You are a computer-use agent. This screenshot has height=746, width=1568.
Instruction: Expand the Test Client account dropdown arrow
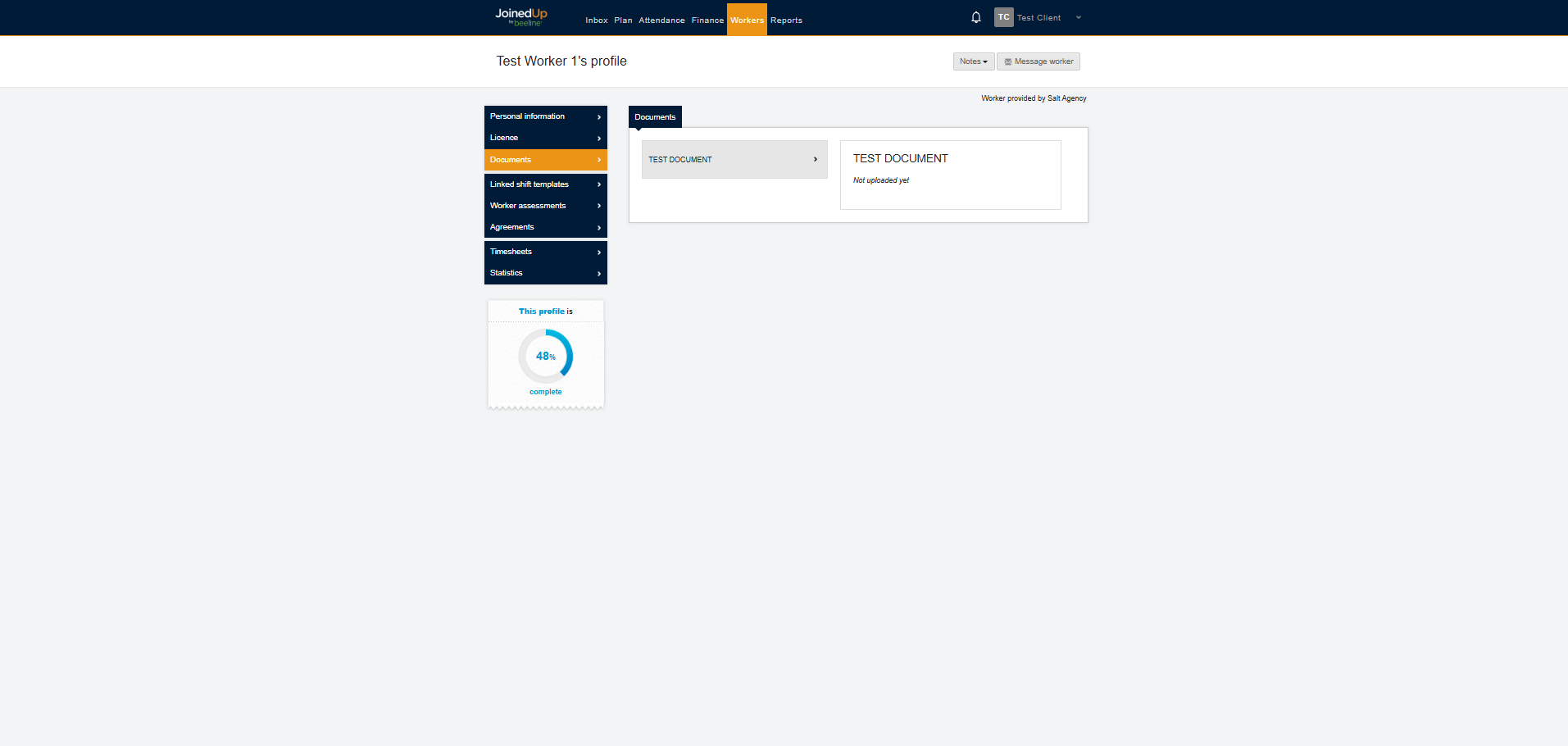[1078, 17]
